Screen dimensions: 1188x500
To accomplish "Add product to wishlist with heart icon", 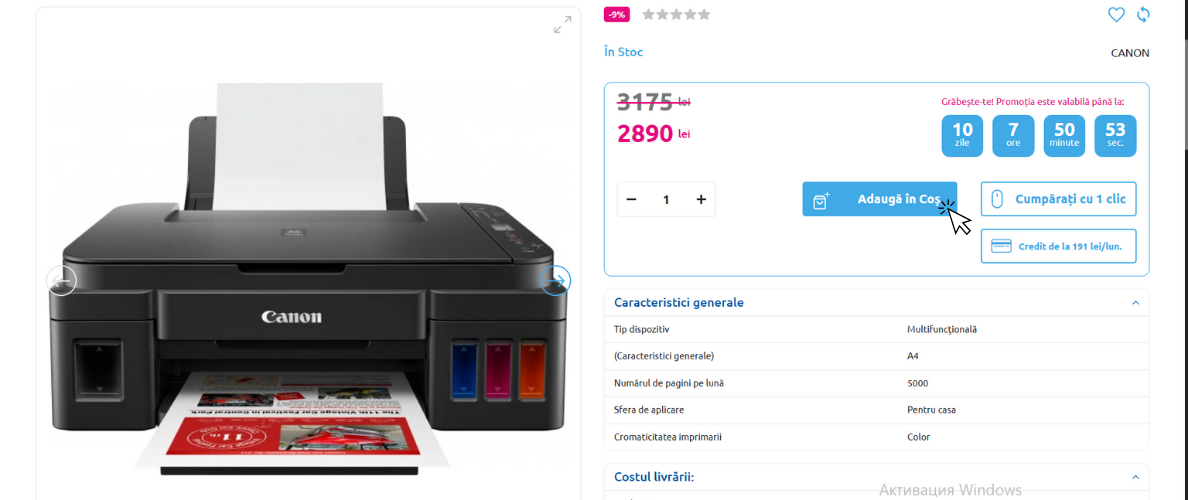I will [1115, 14].
